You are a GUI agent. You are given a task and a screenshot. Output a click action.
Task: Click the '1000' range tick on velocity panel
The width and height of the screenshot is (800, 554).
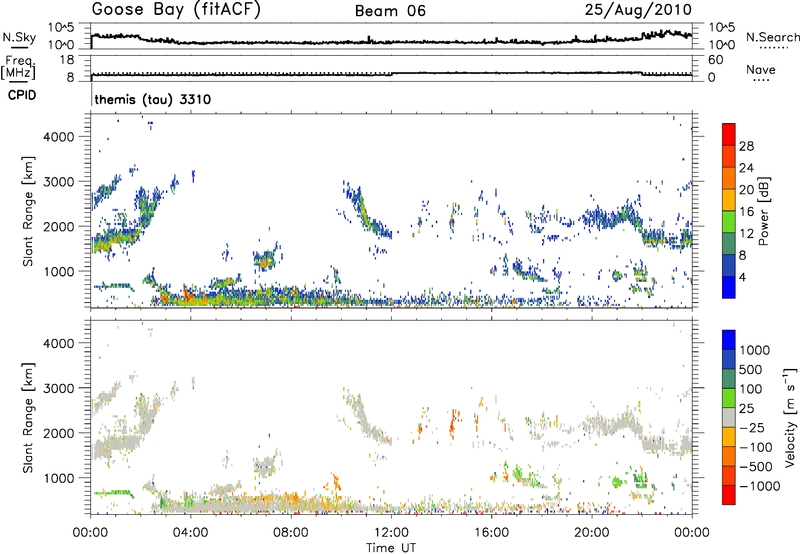pyautogui.click(x=59, y=478)
